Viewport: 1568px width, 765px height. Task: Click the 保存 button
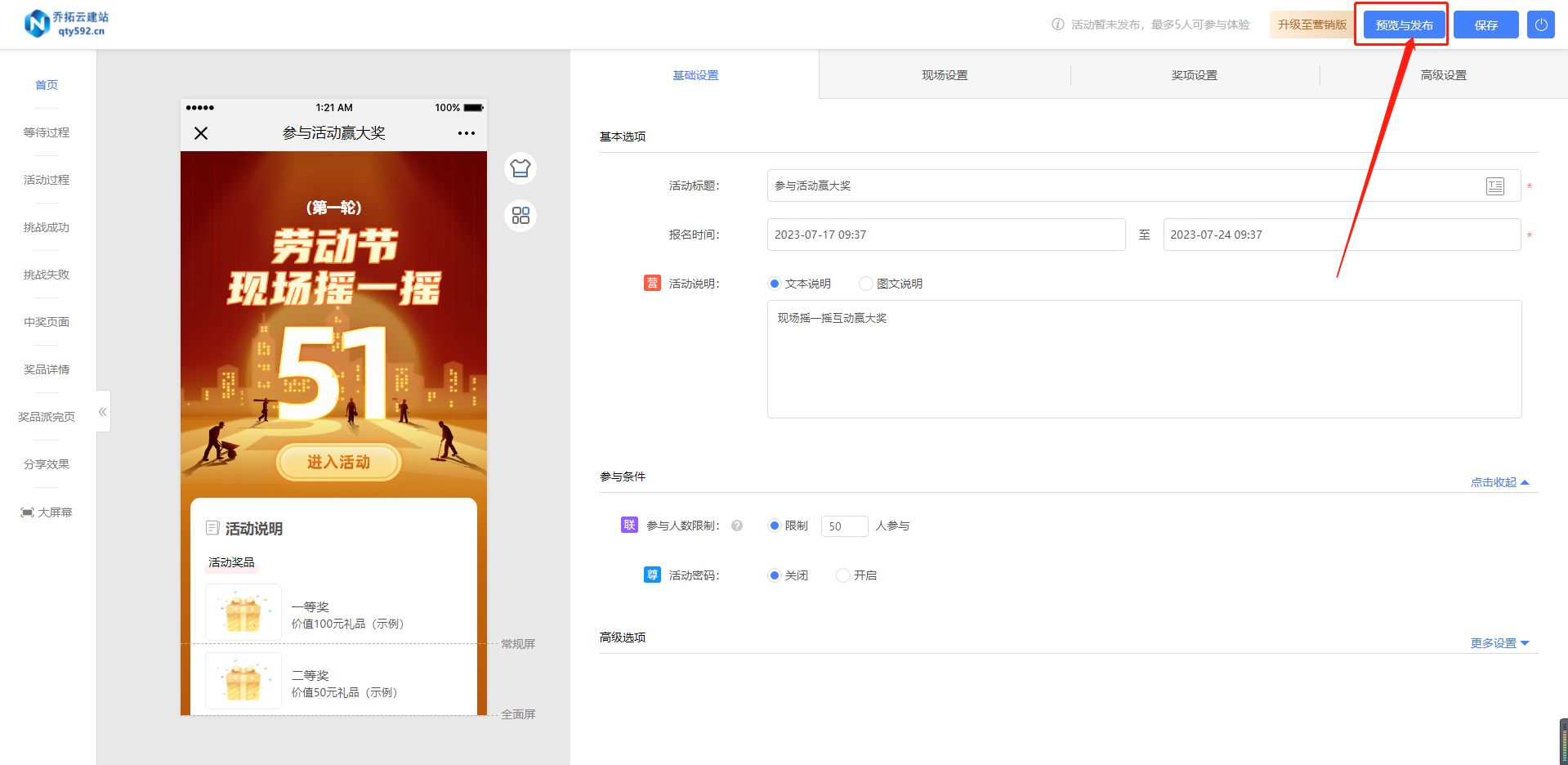pos(1485,25)
